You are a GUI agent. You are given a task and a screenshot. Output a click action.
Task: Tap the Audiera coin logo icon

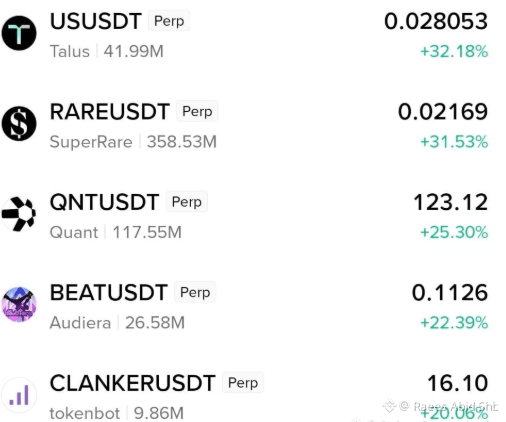pyautogui.click(x=19, y=304)
